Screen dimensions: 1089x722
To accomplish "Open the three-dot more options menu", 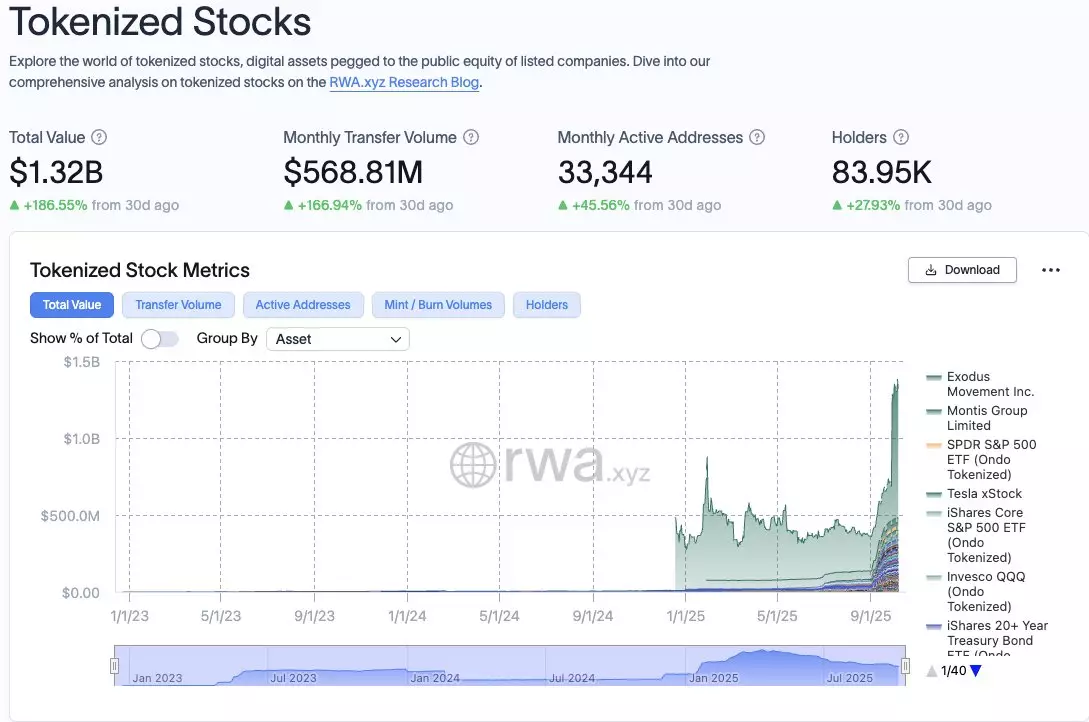I will 1050,270.
